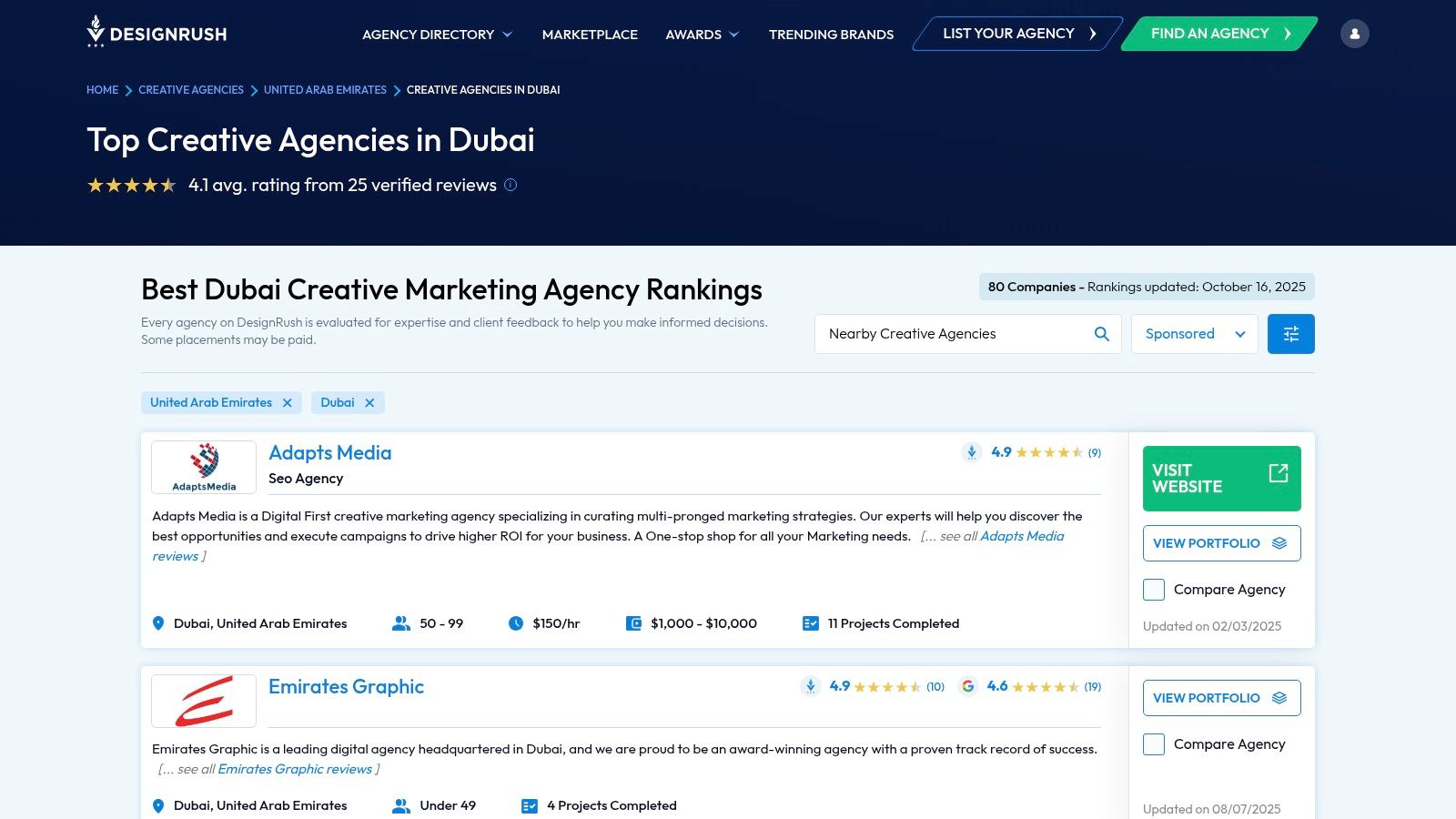The height and width of the screenshot is (819, 1456).
Task: Open the blue filter settings button
Action: (x=1290, y=334)
